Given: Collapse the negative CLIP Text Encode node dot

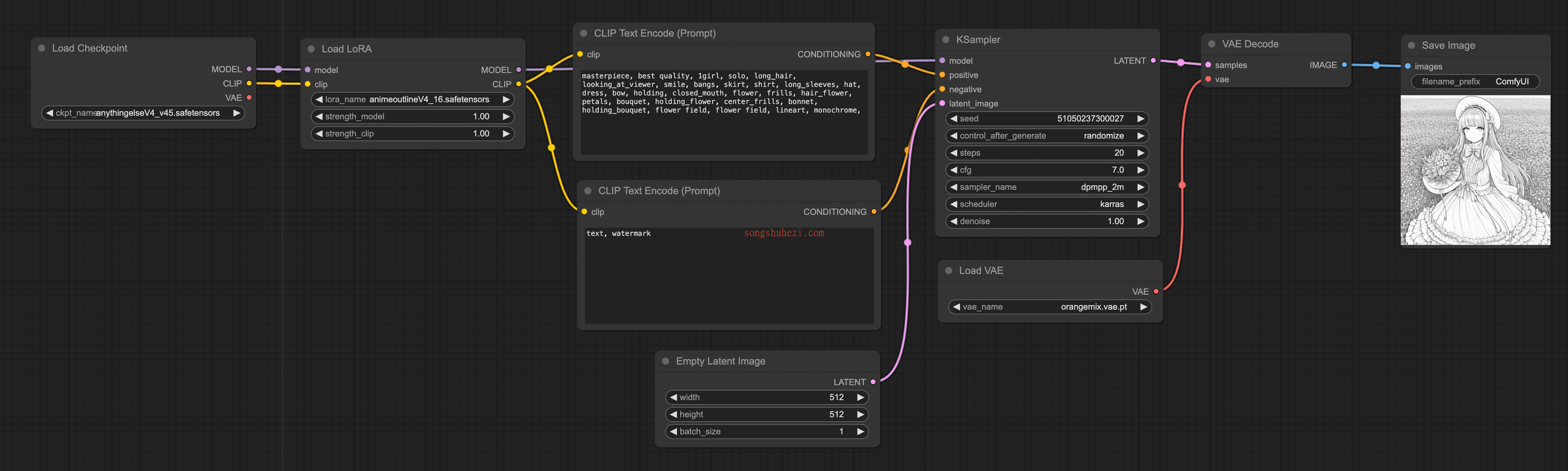Looking at the screenshot, I should tap(588, 191).
